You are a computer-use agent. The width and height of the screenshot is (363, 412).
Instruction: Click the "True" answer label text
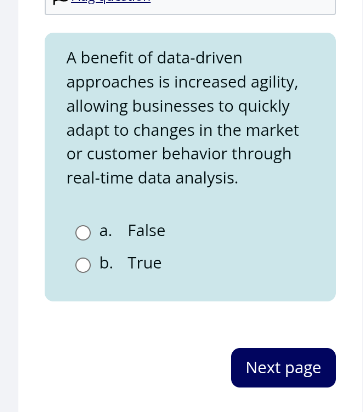point(145,263)
